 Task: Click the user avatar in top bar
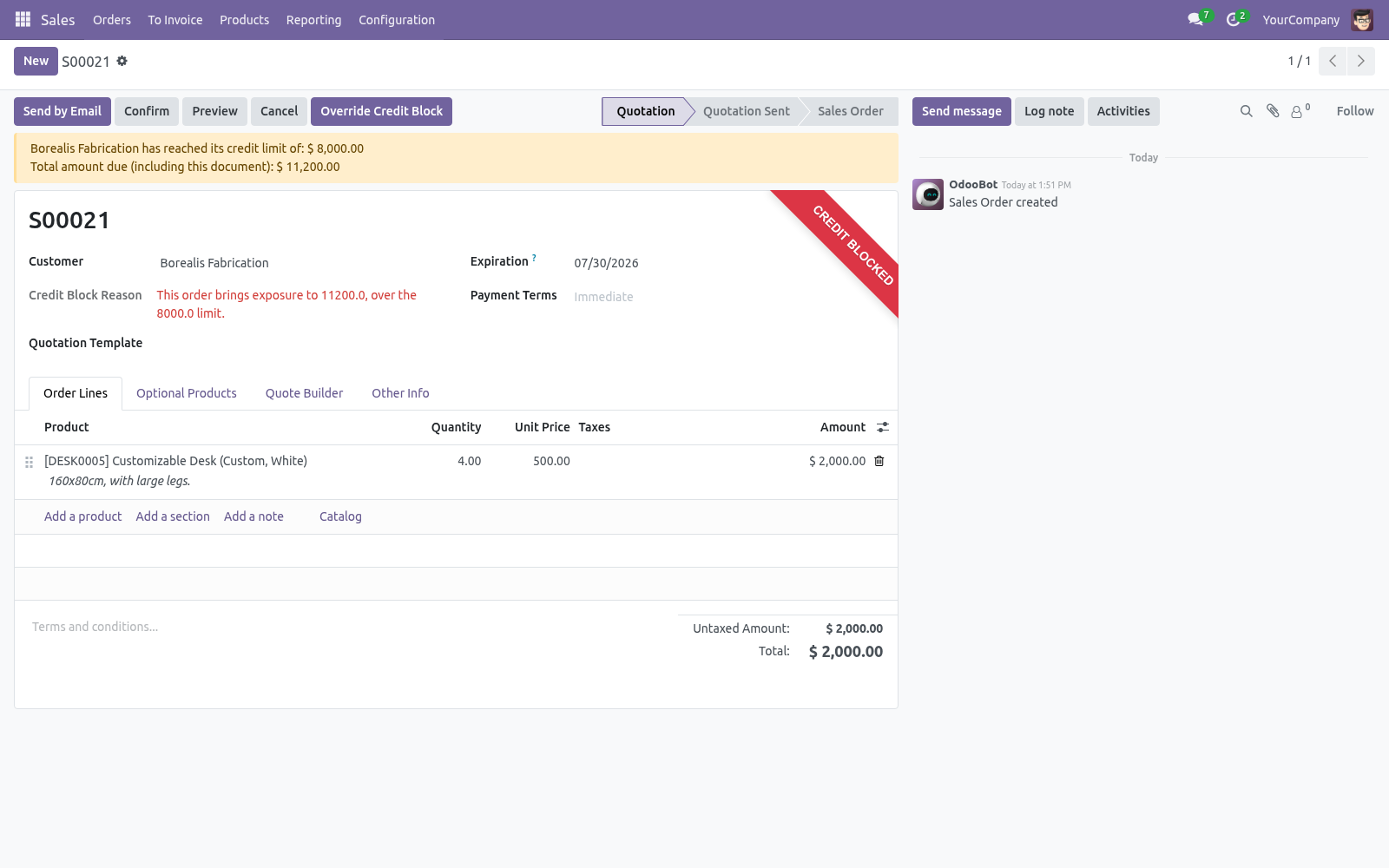(1362, 20)
